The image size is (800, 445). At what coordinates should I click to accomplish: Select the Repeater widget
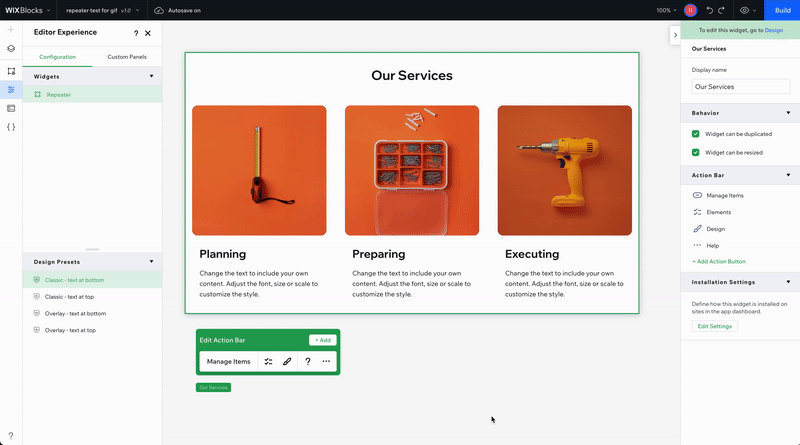92,94
